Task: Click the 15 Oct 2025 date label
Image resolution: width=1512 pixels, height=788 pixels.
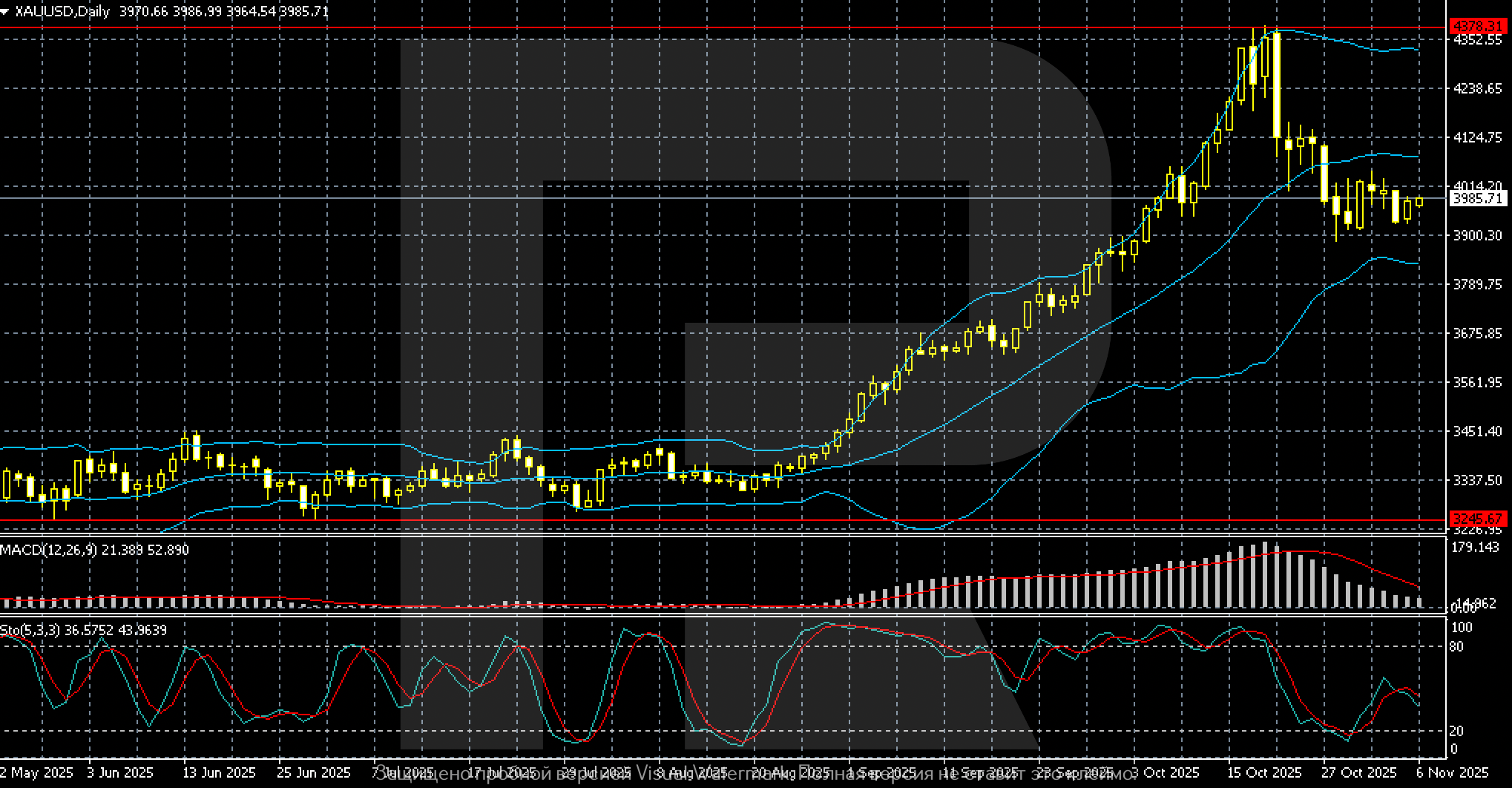Action: click(x=1264, y=772)
